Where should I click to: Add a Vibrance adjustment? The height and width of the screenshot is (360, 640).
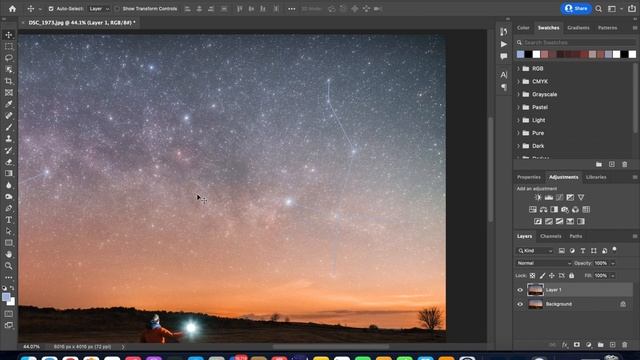(x=581, y=198)
